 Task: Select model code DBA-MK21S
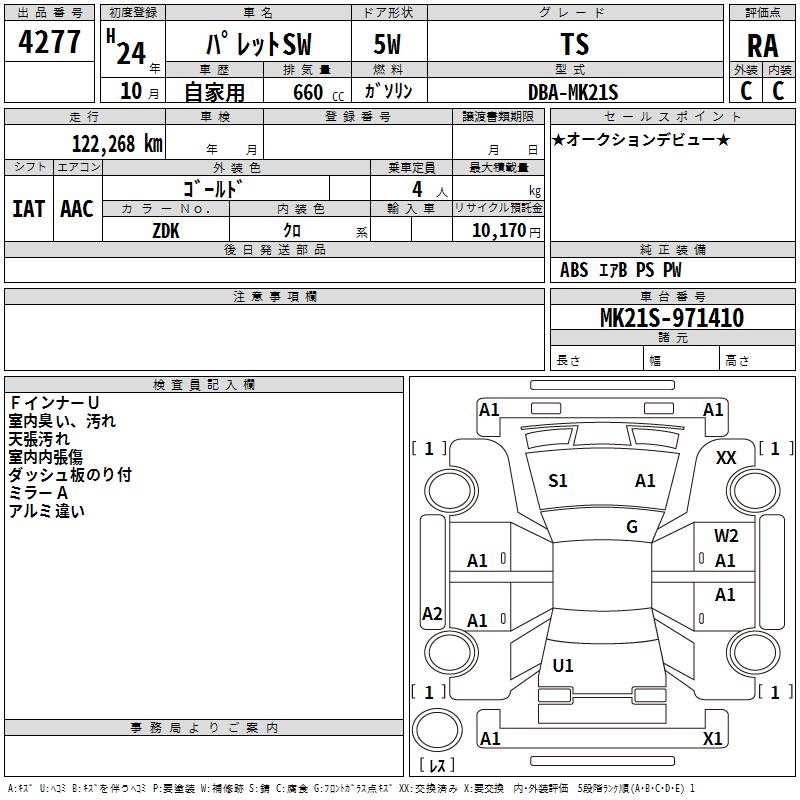tap(573, 92)
